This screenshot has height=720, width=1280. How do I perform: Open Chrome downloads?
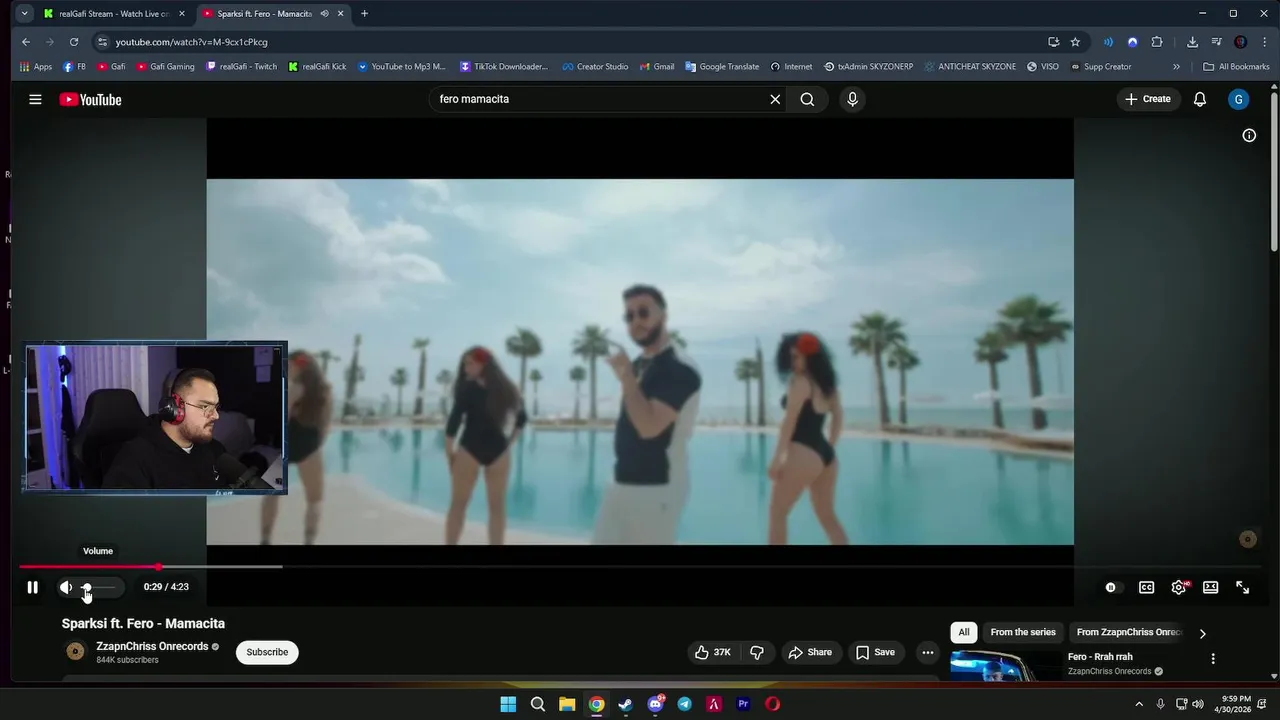tap(1192, 42)
